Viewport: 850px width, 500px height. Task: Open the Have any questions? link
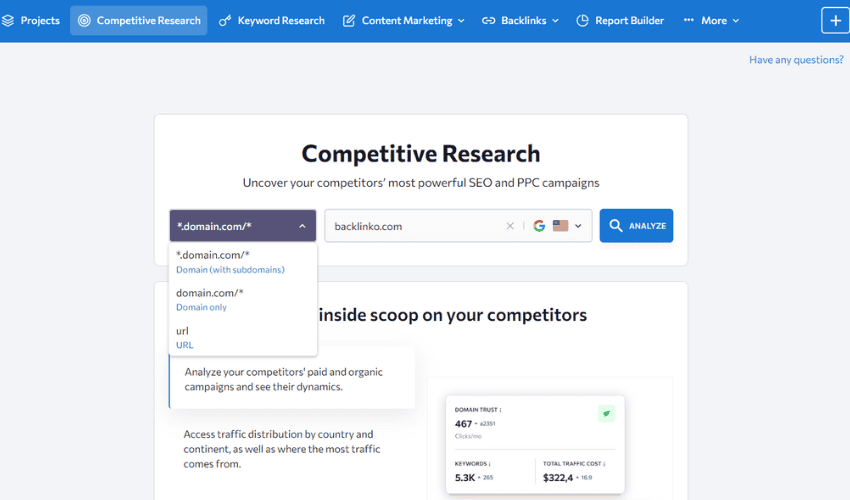pos(796,60)
